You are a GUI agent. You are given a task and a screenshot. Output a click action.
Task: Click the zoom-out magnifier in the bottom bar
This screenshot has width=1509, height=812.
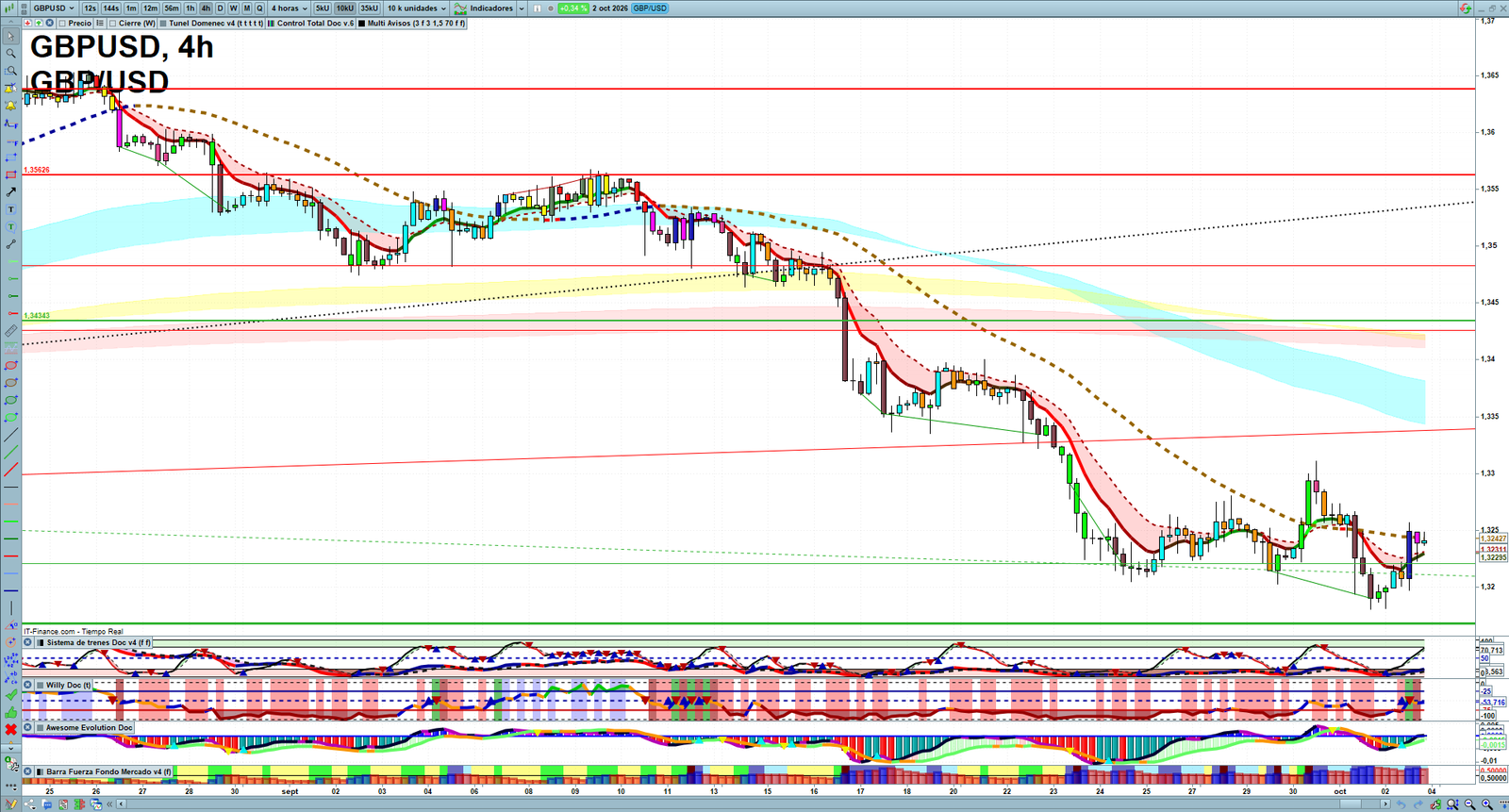pos(1469,804)
